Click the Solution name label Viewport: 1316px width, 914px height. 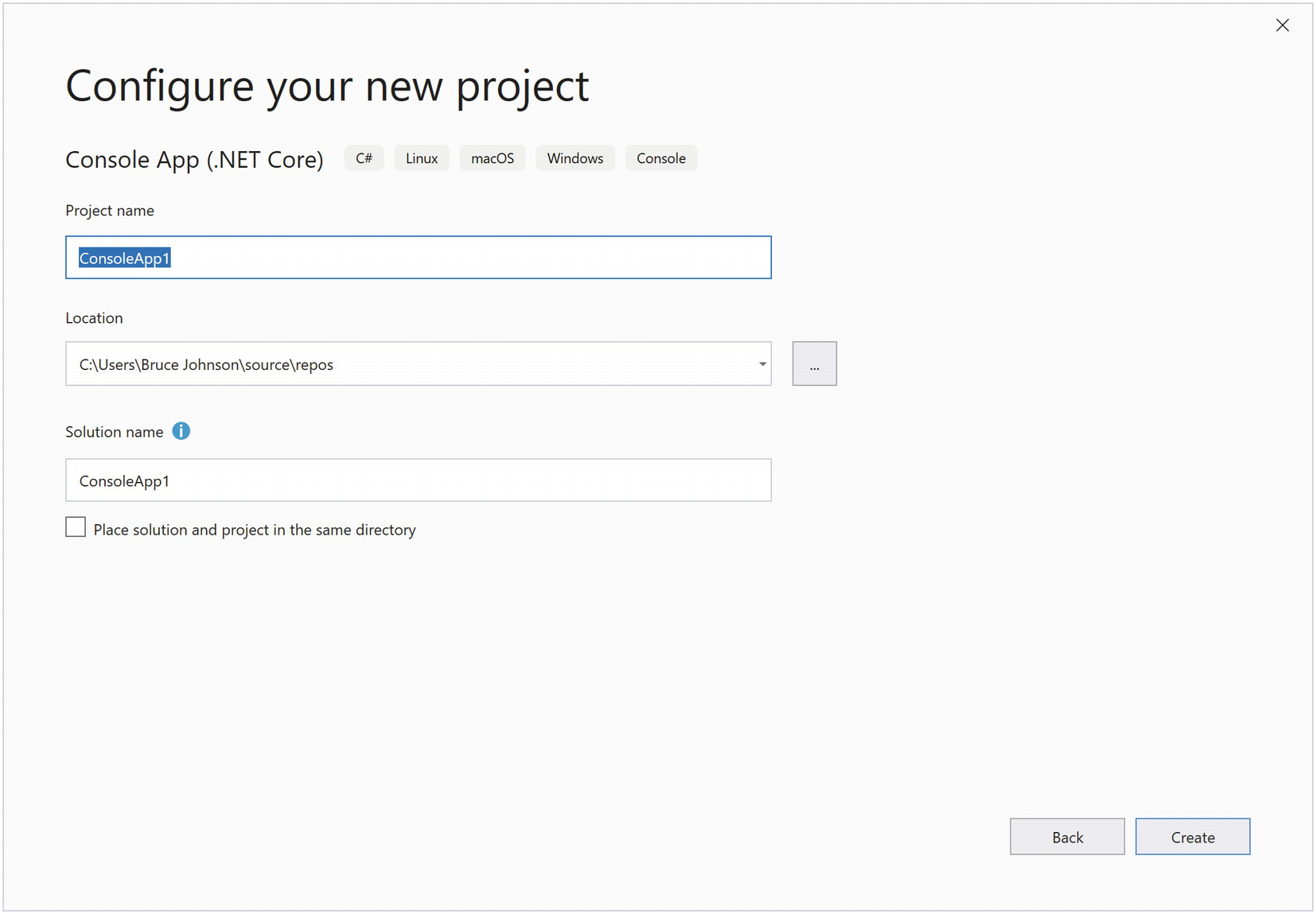(x=114, y=432)
